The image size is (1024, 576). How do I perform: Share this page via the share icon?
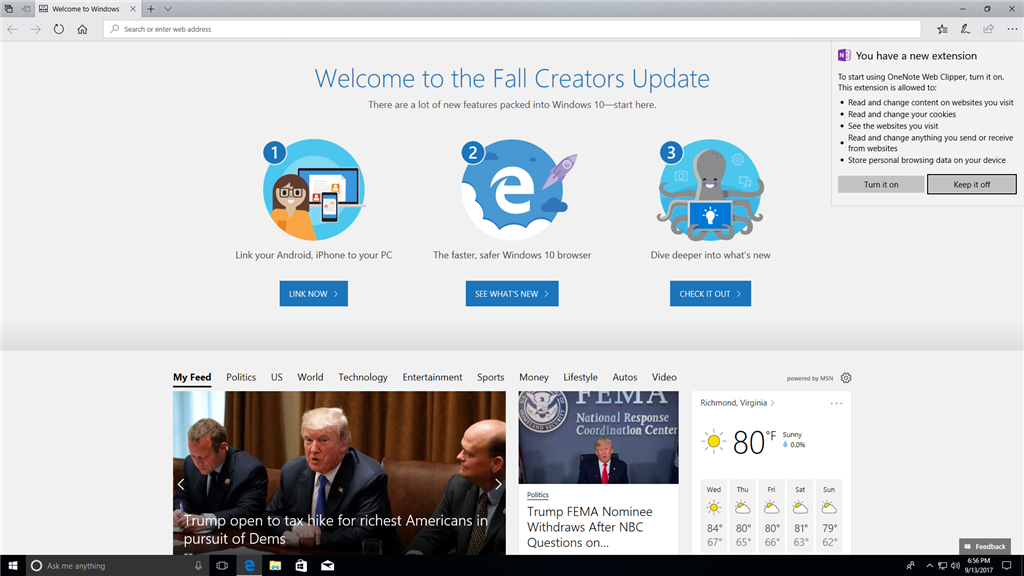pyautogui.click(x=989, y=29)
